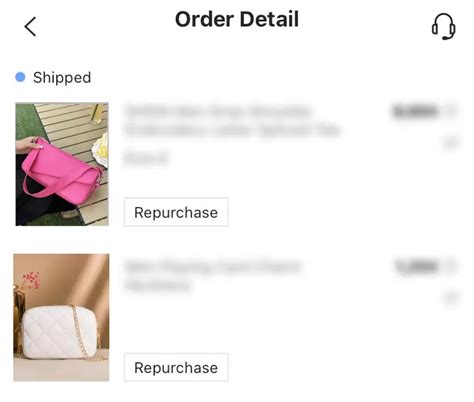Screen dimensions: 474x402
Task: Open the pink shoulder bag thumbnail
Action: [62, 164]
